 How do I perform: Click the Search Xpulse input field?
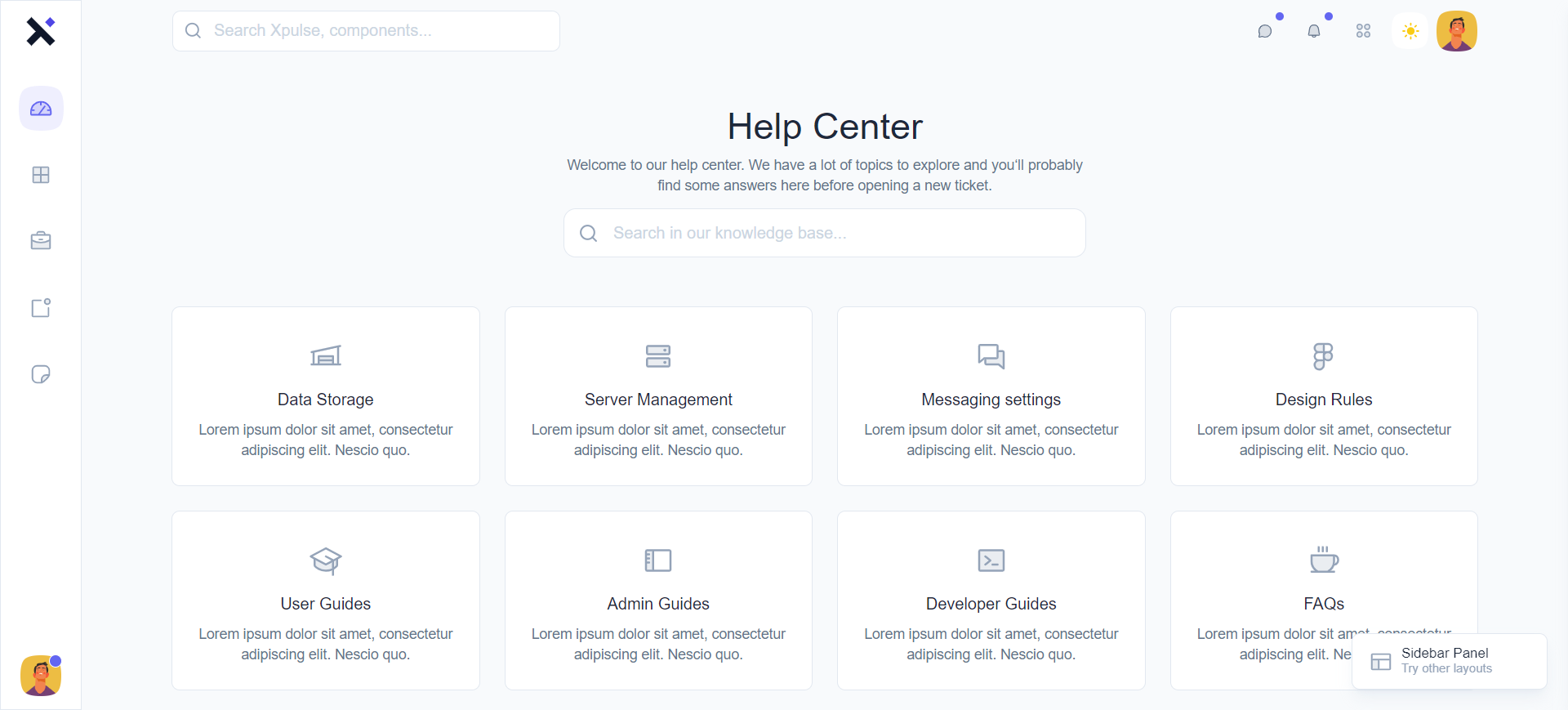point(366,31)
